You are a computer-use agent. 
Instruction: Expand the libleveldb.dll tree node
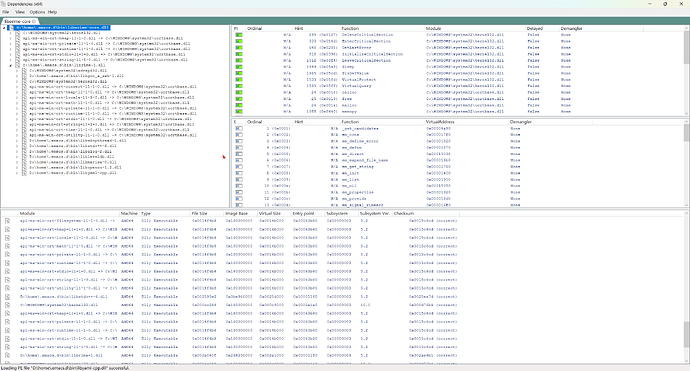pyautogui.click(x=18, y=156)
